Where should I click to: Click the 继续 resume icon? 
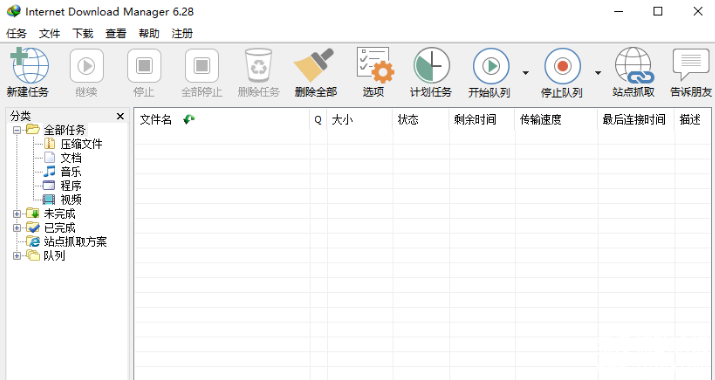pos(86,66)
